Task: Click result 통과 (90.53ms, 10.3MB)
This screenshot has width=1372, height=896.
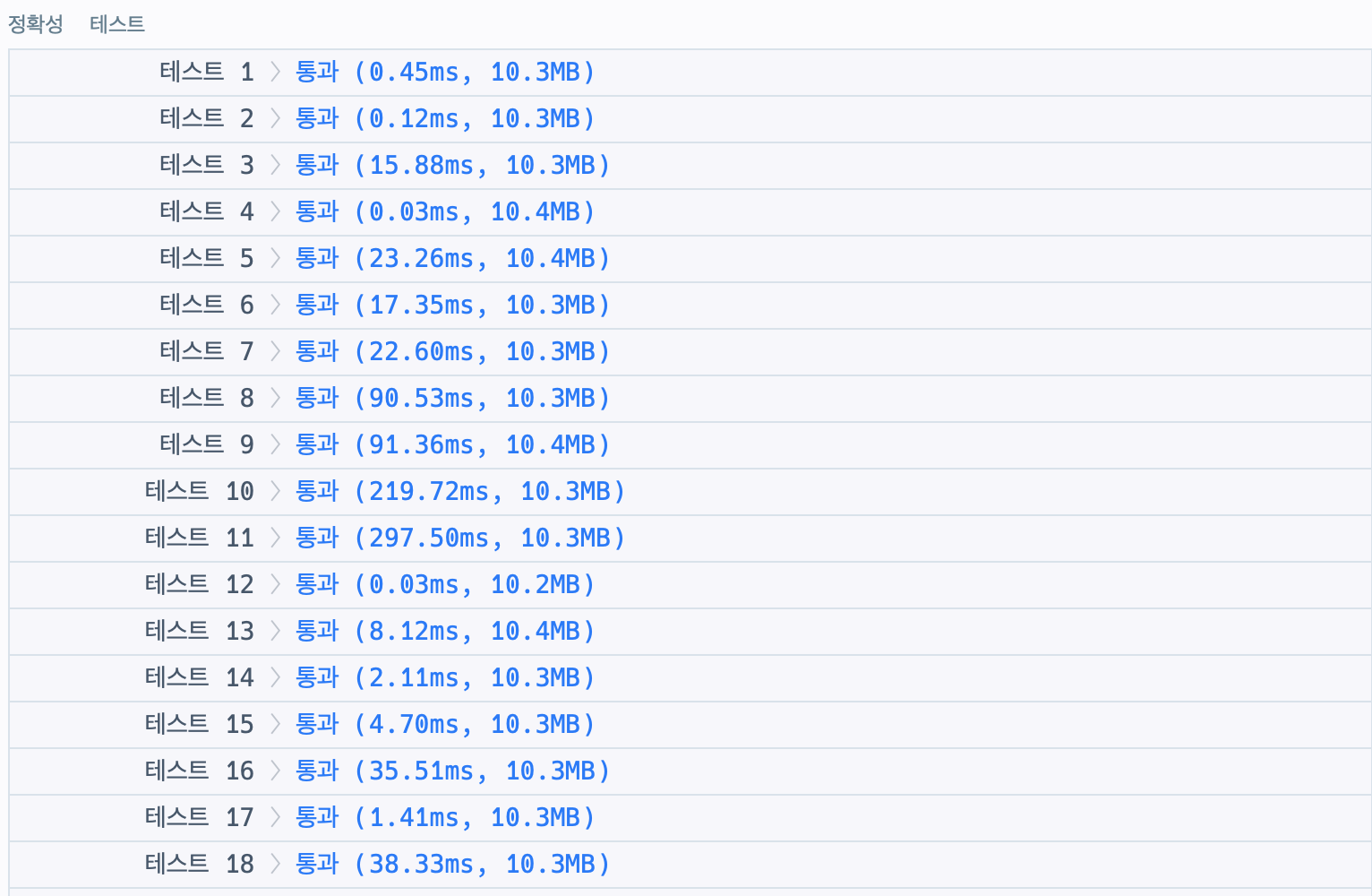Action: [x=453, y=398]
